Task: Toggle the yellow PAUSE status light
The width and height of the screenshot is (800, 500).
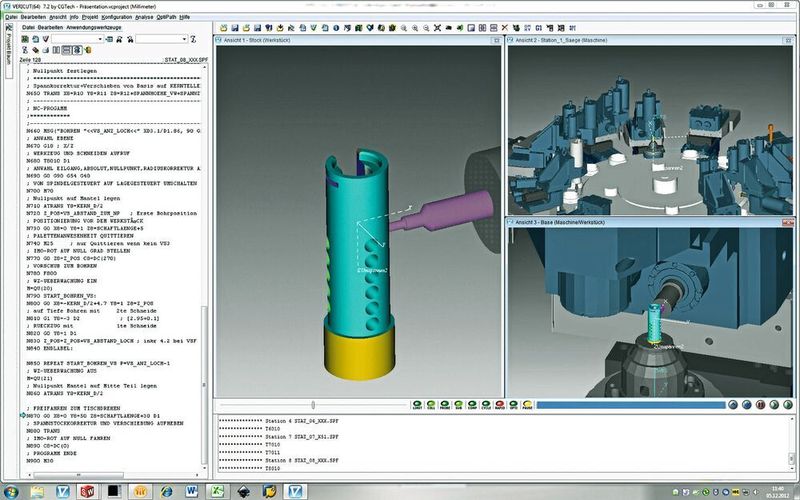Action: click(528, 405)
